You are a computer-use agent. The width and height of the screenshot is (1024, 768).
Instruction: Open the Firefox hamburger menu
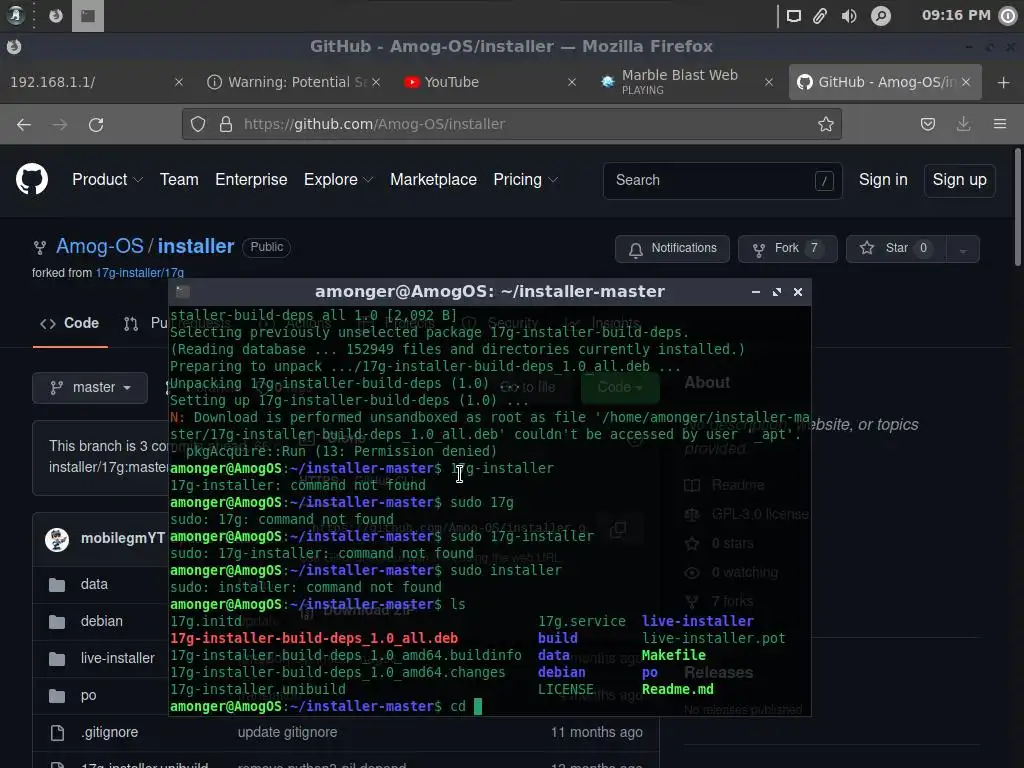coord(1000,124)
